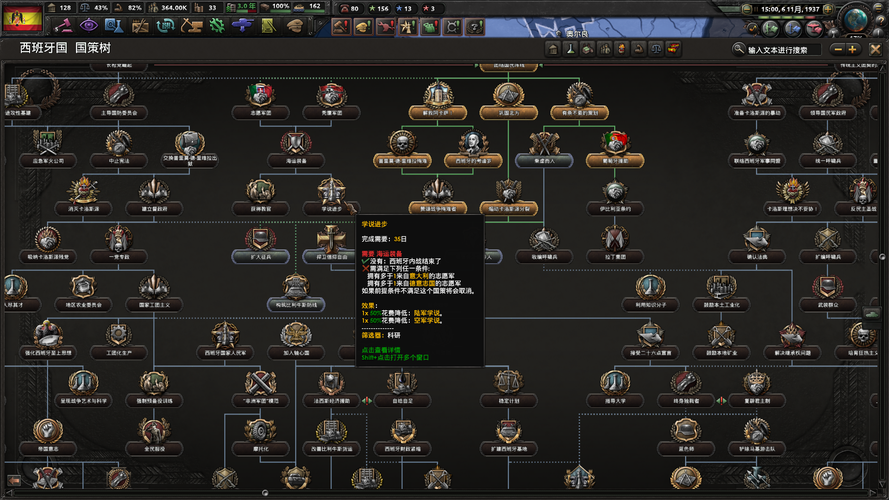This screenshot has width=889, height=500.
Task: Open the intelligence agency eye icon
Action: tap(88, 26)
